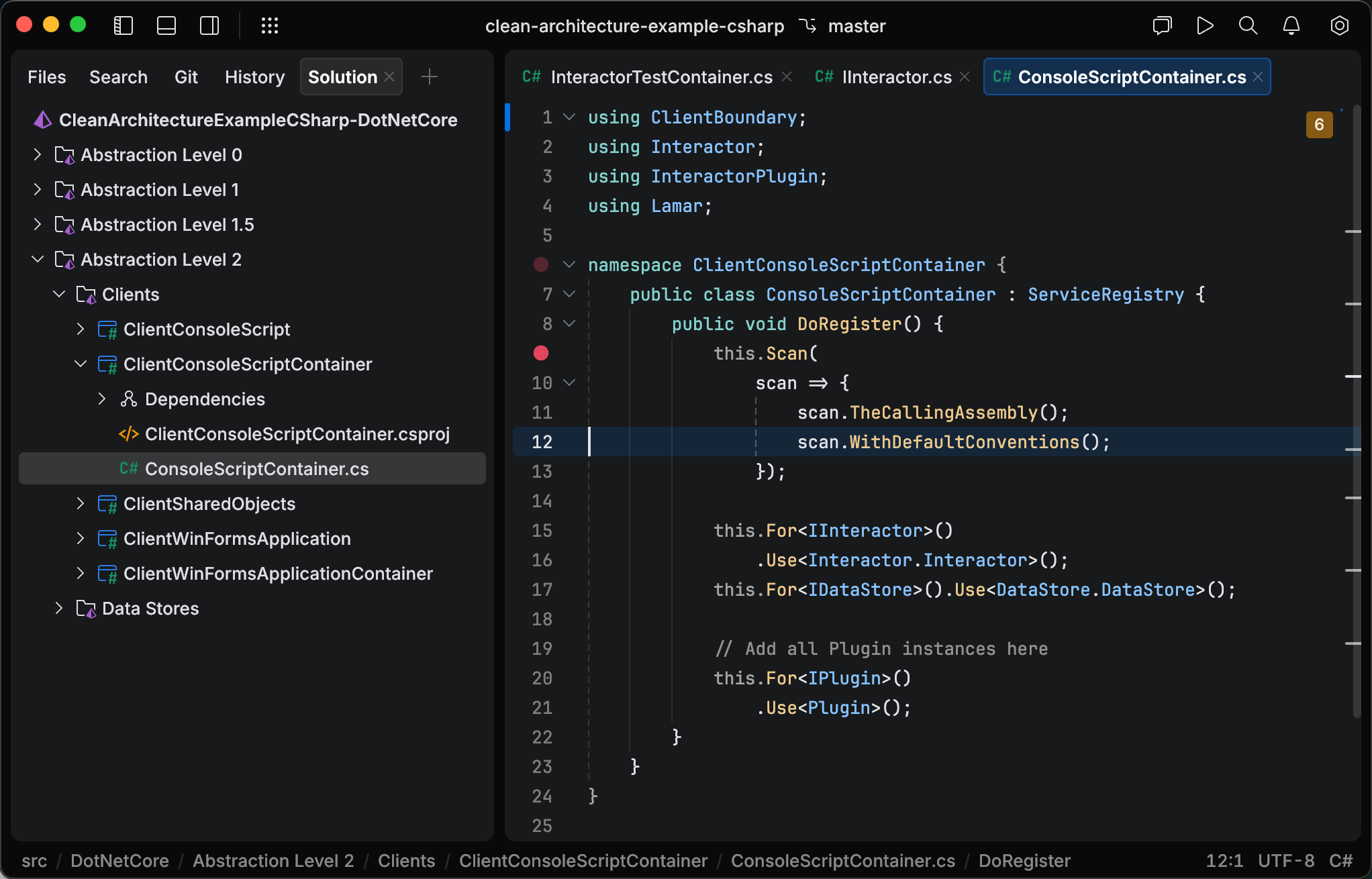Select ClientConsoleScriptContainer.csproj in the tree
The height and width of the screenshot is (879, 1372).
click(x=297, y=433)
